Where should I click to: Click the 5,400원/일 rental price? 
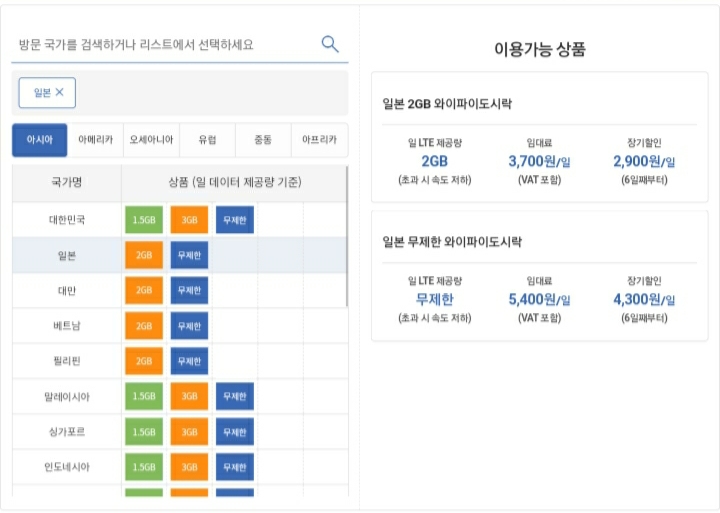[x=540, y=299]
